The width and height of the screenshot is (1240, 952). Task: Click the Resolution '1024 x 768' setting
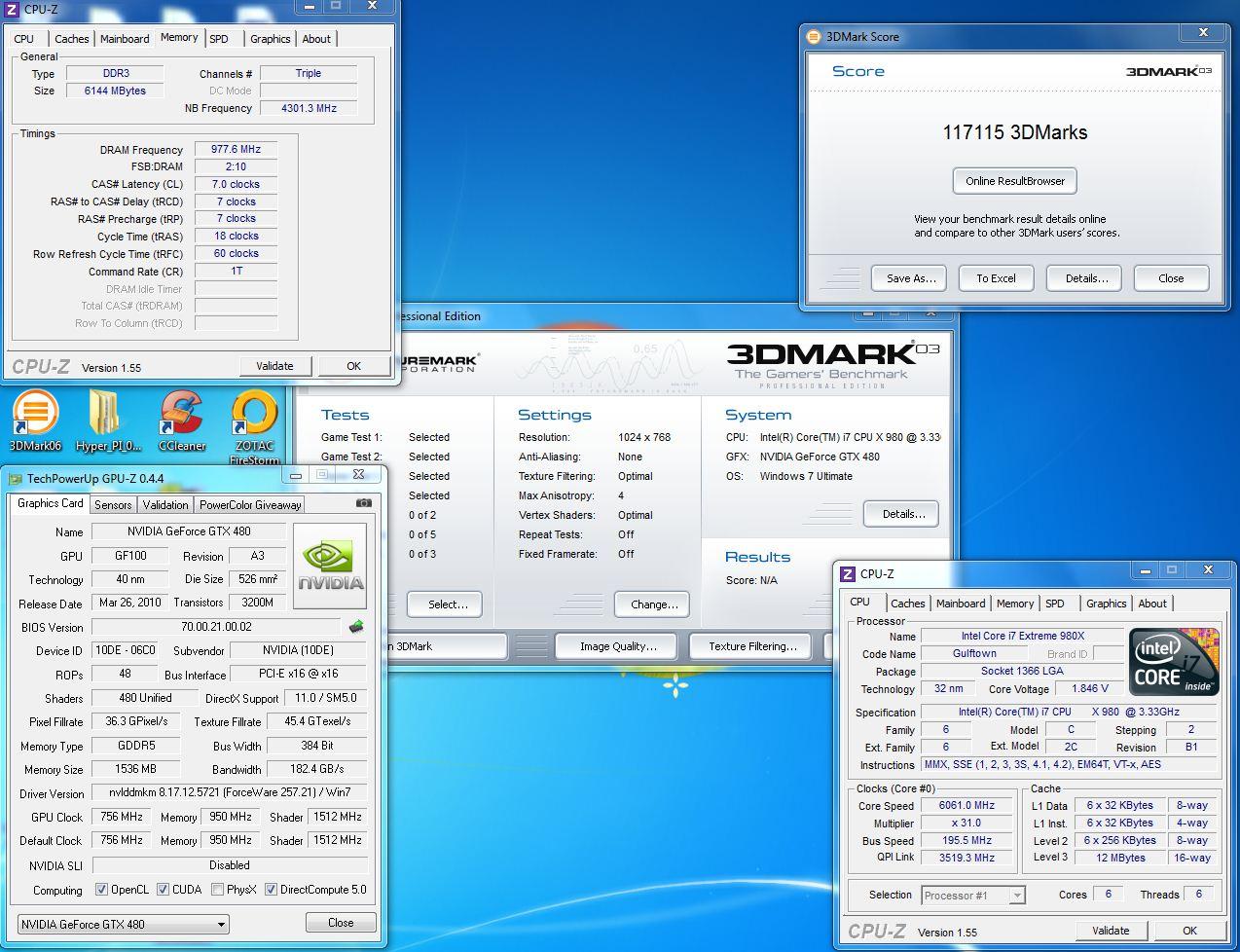tap(644, 438)
